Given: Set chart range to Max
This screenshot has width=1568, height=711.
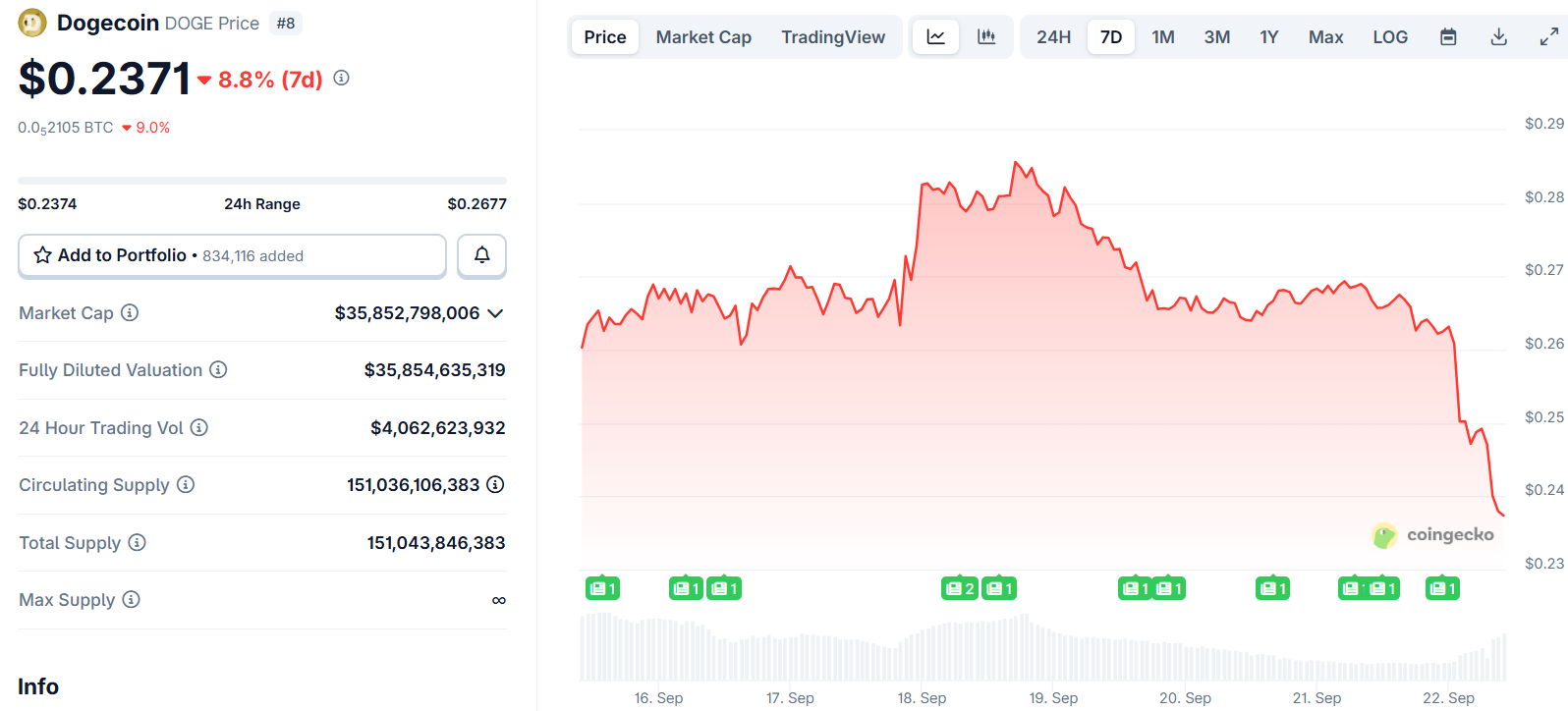Looking at the screenshot, I should pos(1325,37).
